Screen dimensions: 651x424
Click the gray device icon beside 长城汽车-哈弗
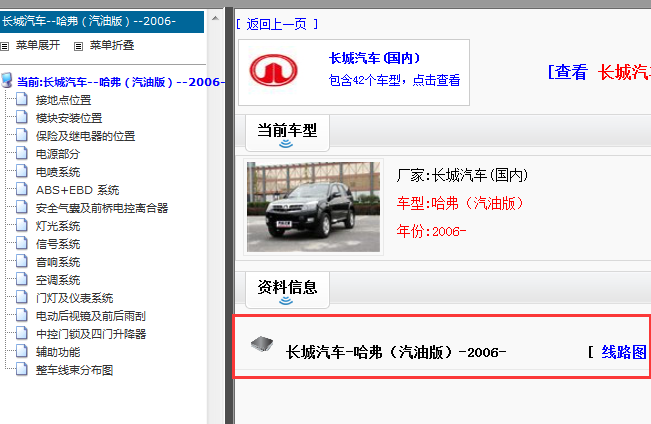point(262,344)
